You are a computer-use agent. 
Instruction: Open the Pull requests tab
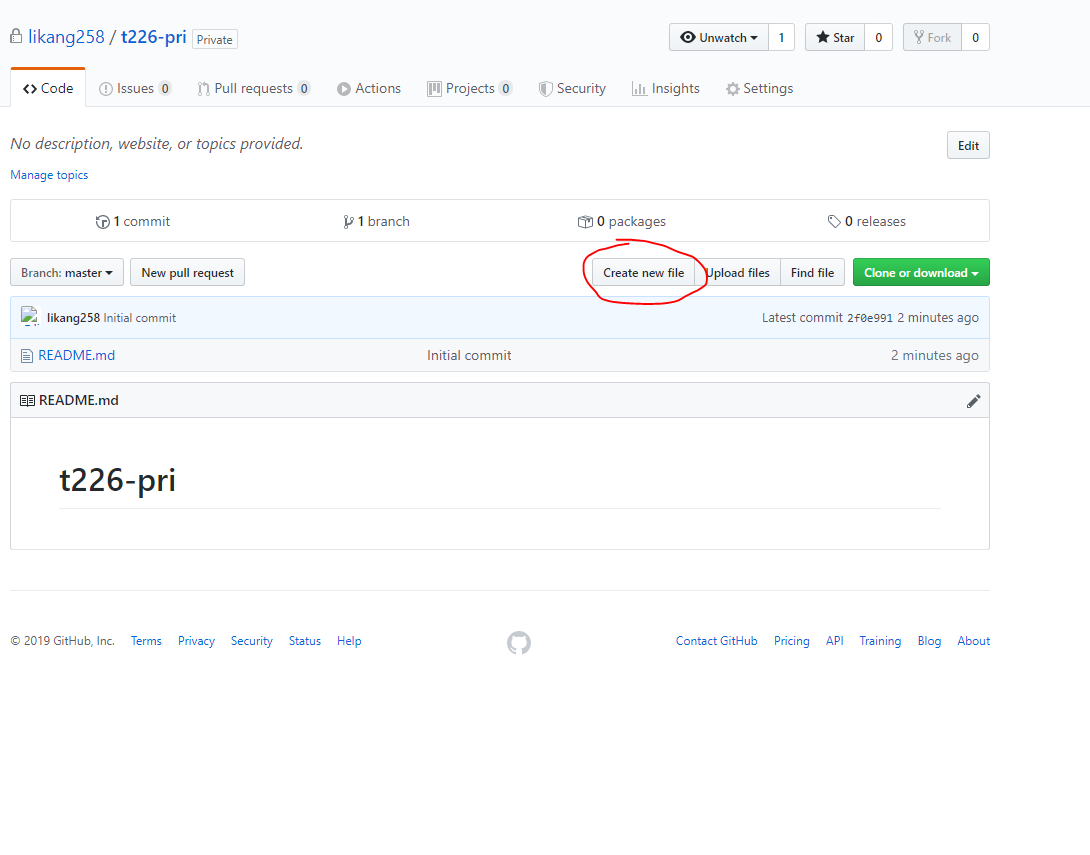point(254,88)
